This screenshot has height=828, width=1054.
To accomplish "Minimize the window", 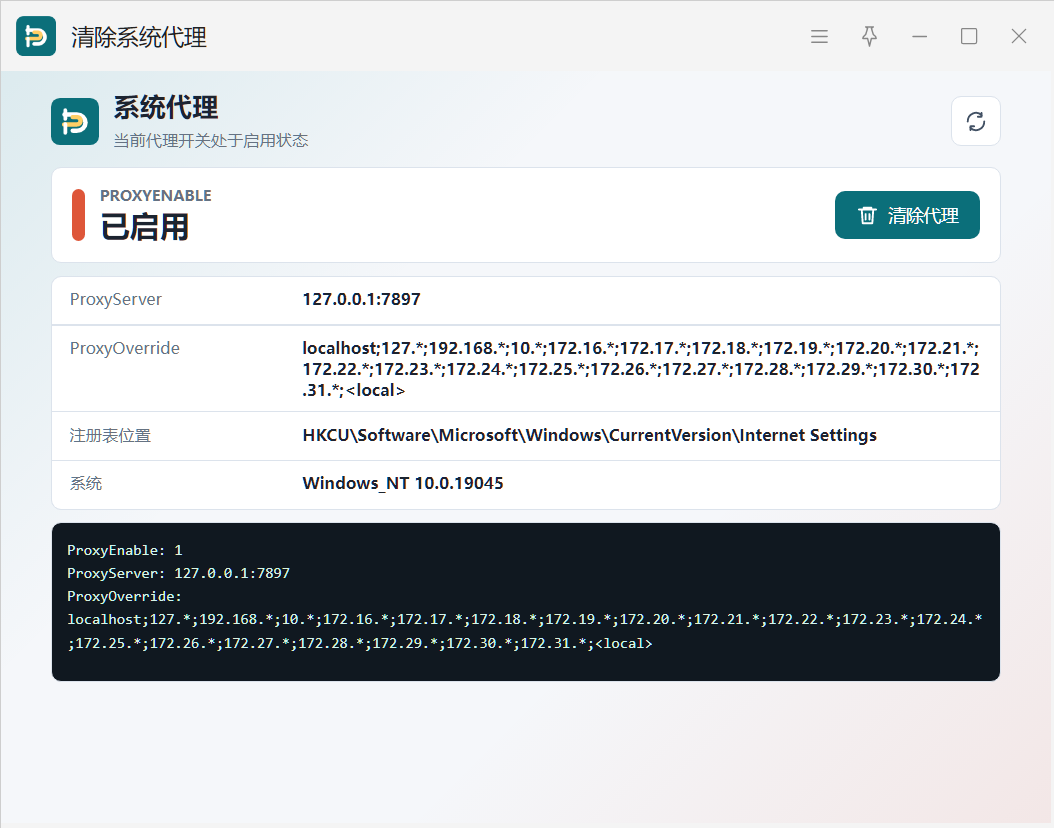I will 919,36.
